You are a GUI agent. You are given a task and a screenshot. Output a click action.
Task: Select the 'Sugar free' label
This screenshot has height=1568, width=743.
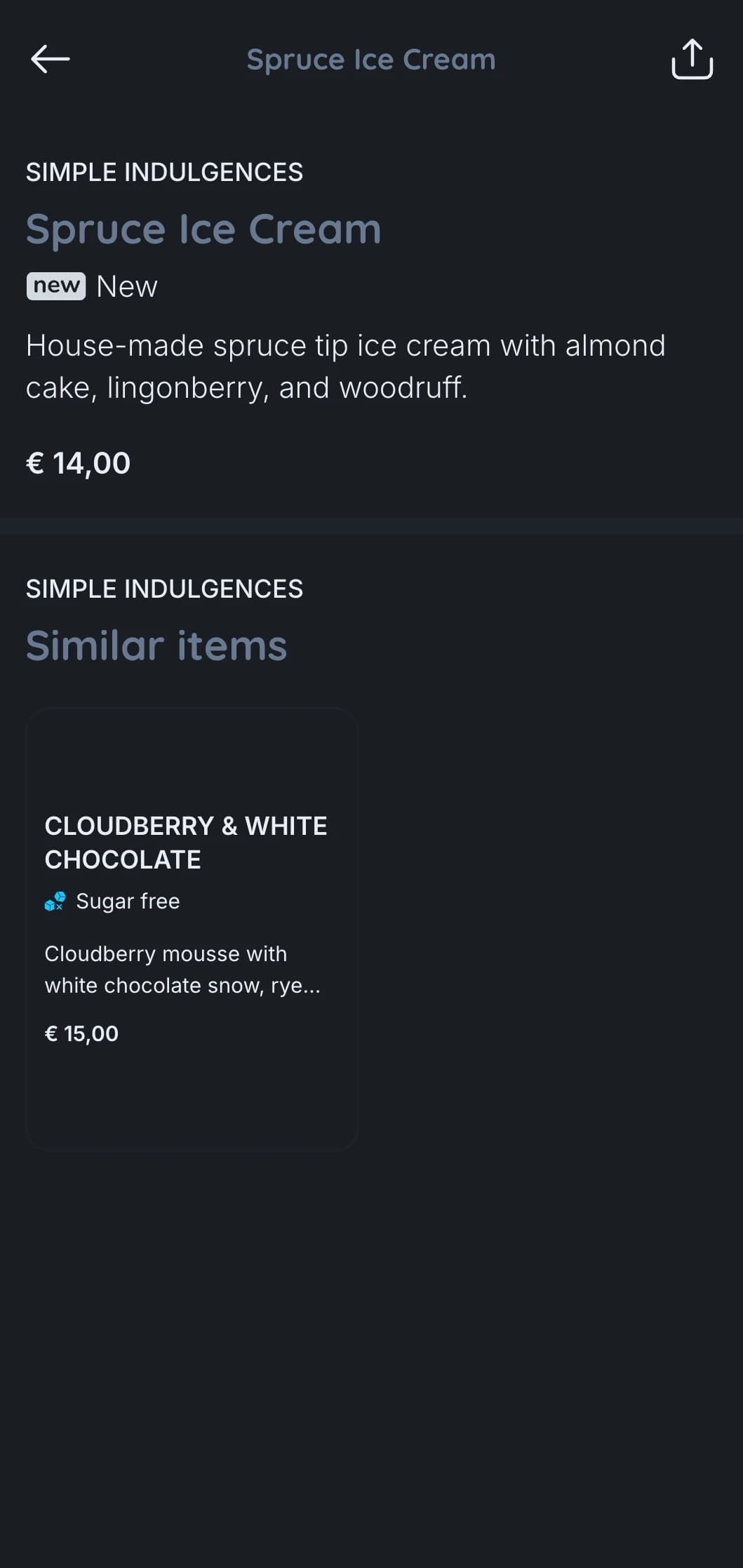pyautogui.click(x=128, y=901)
